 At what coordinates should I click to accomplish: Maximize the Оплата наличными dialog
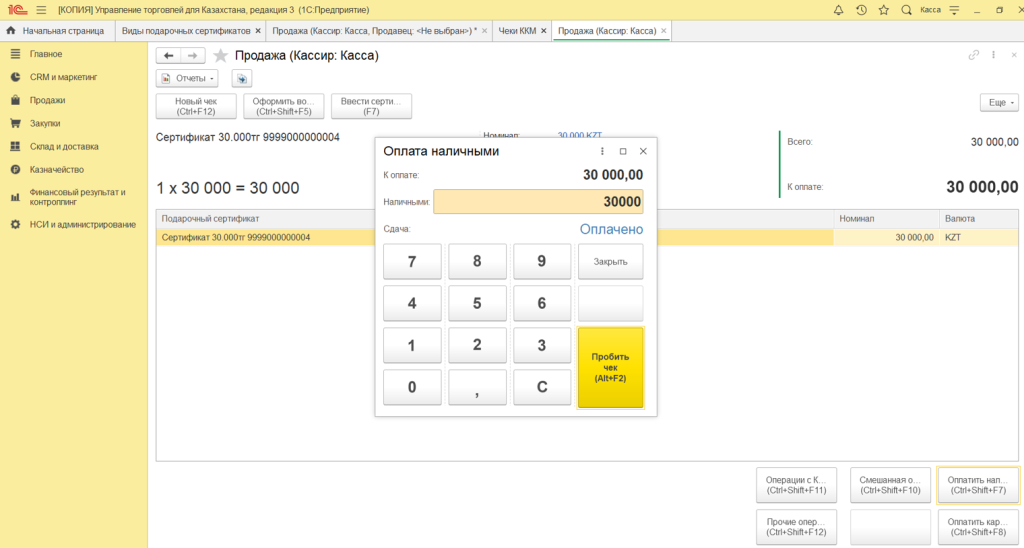[623, 151]
